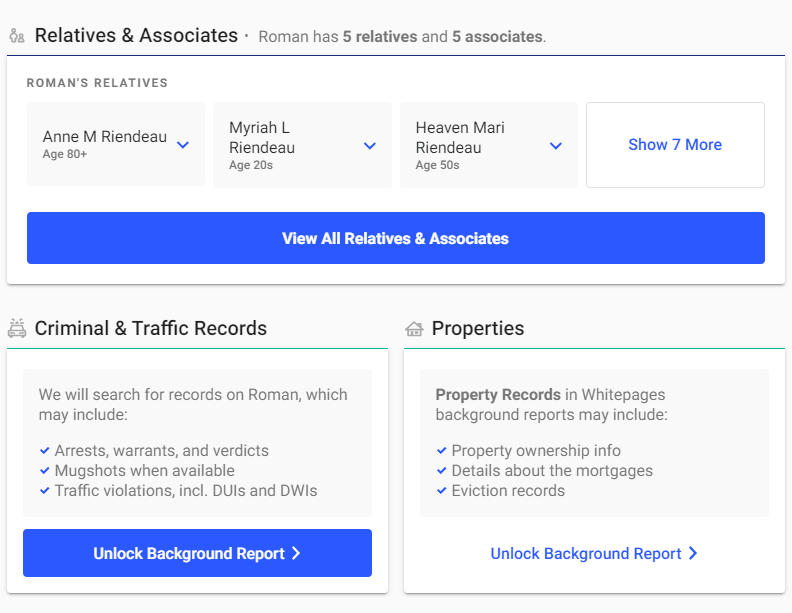
Task: Select the name Anne M Riendeau
Action: click(x=105, y=136)
